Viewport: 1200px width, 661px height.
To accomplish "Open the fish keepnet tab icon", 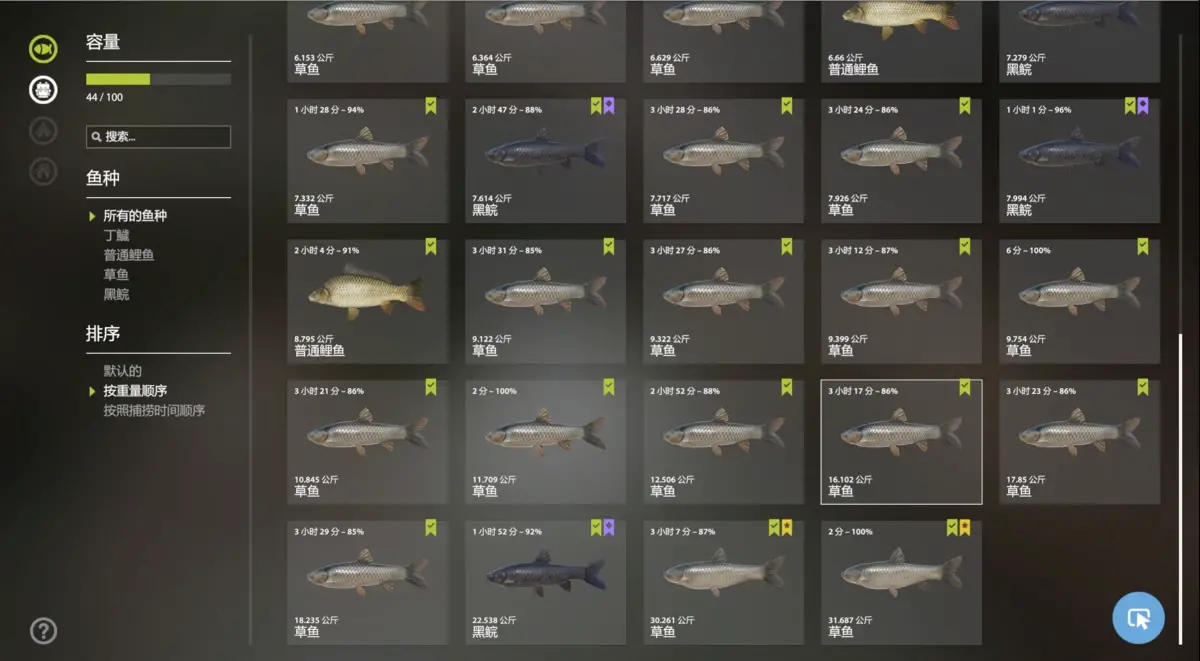I will (x=43, y=48).
